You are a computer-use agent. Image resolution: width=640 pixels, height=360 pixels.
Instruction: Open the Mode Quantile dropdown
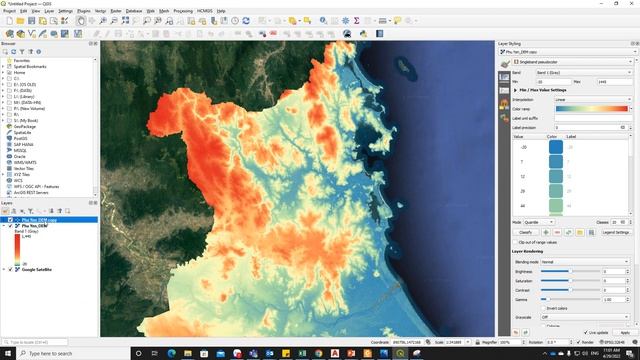[539, 222]
